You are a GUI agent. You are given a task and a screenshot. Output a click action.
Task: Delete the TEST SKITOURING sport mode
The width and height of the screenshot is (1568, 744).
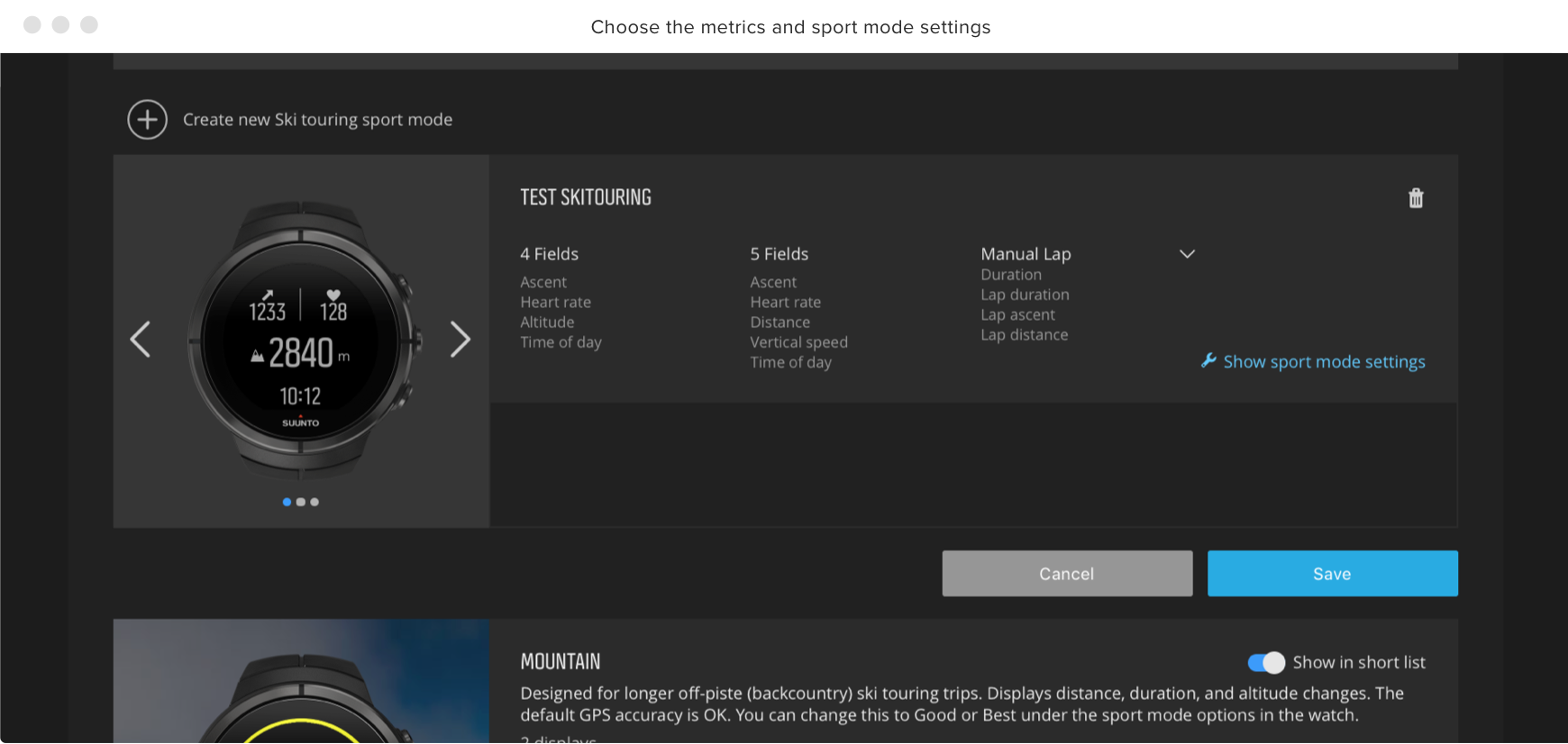1416,198
